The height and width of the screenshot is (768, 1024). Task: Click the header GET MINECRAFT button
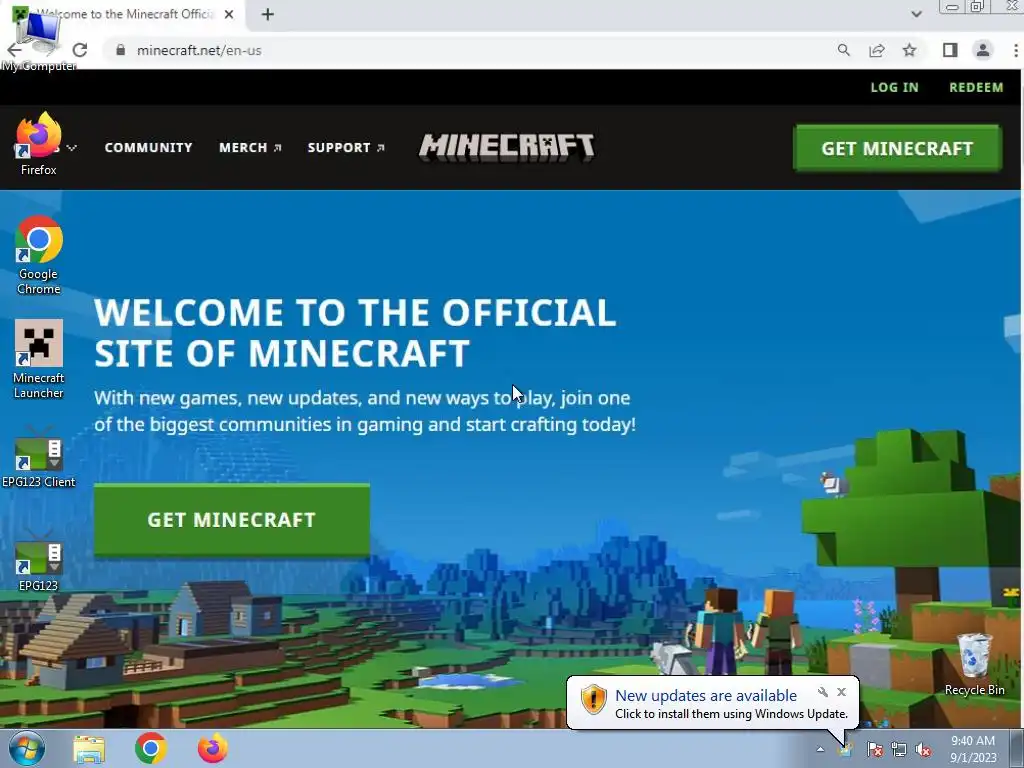pos(897,148)
